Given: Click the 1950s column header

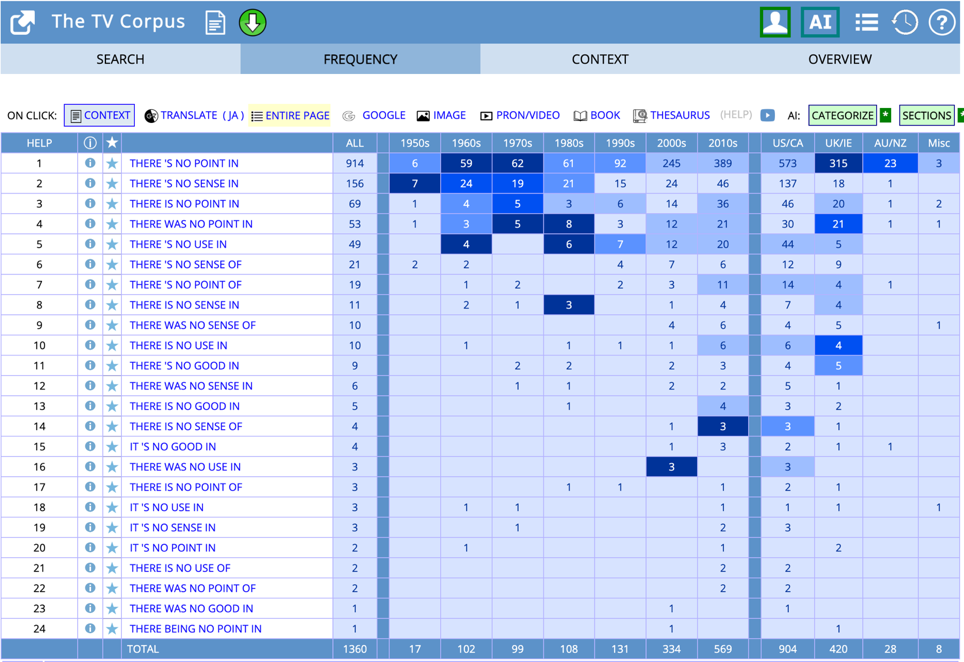Looking at the screenshot, I should 415,143.
